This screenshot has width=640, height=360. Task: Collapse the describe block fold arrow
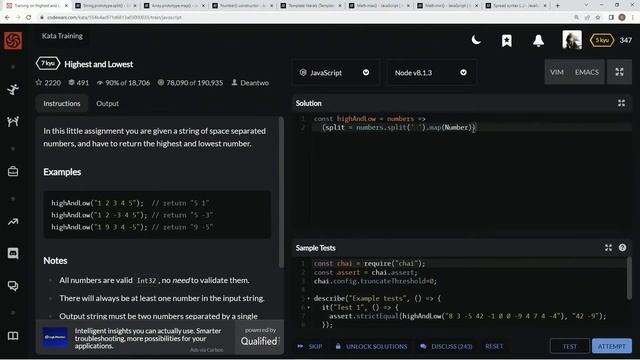click(x=309, y=298)
